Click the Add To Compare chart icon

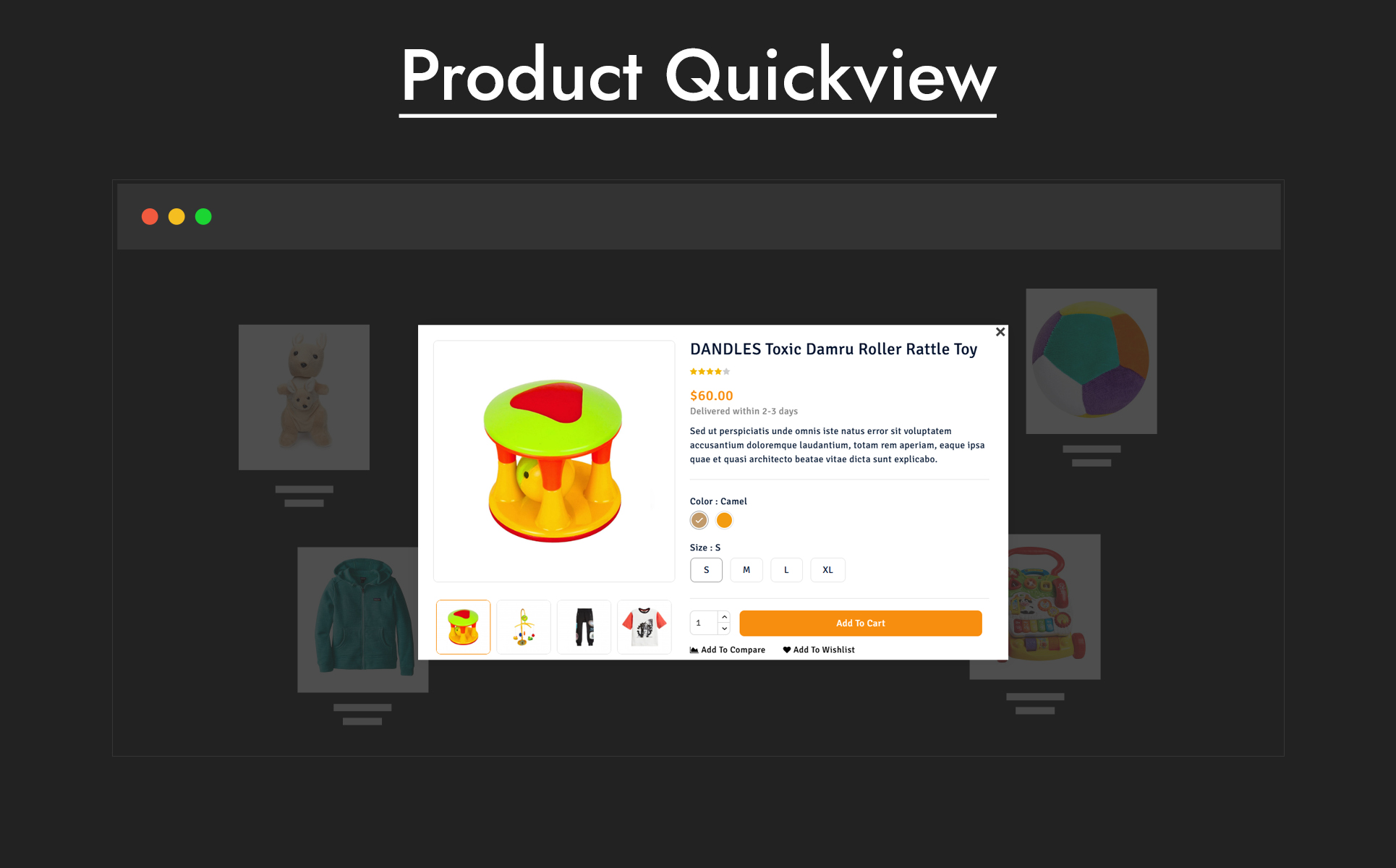pos(694,650)
